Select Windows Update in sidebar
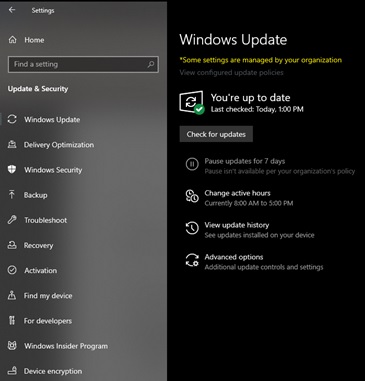Screen dimensions: 365x381 tap(52, 120)
